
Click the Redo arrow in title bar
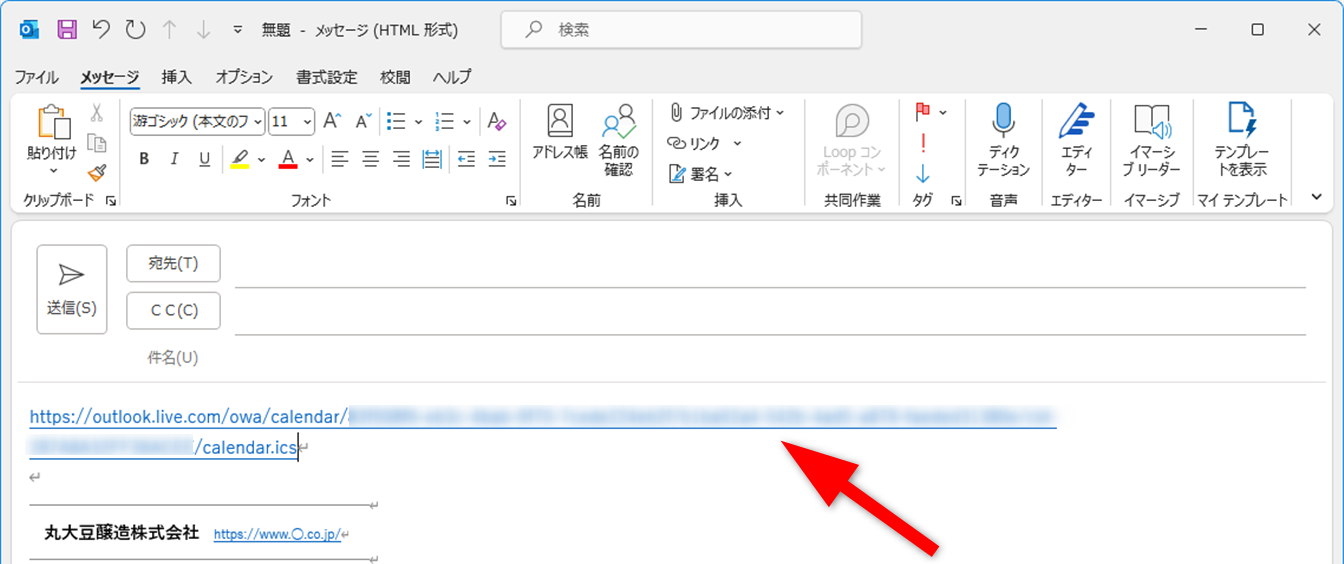click(135, 30)
